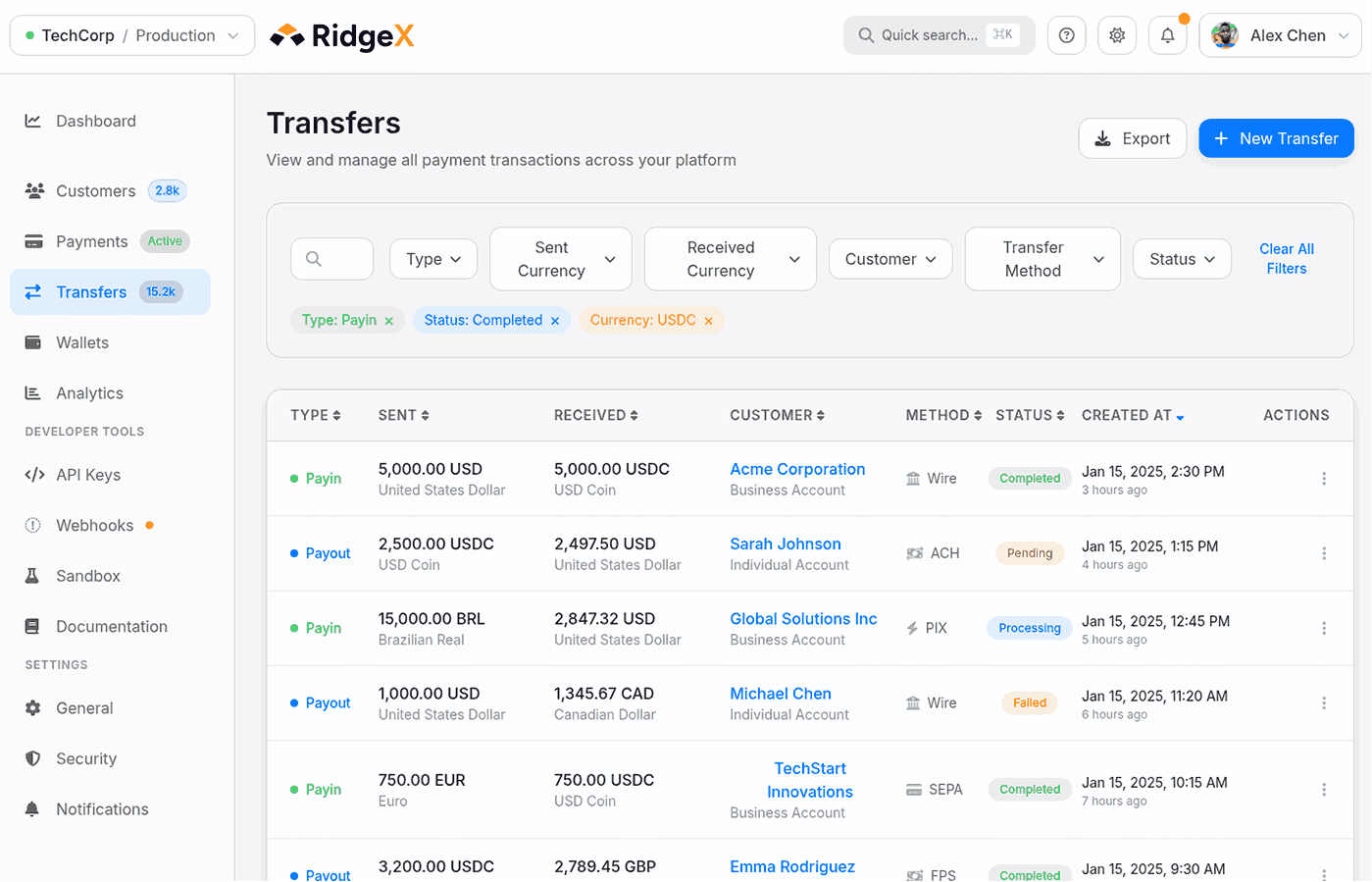The image size is (1372, 882).
Task: Click the three-dot actions for Acme Corporation
Action: tap(1323, 479)
